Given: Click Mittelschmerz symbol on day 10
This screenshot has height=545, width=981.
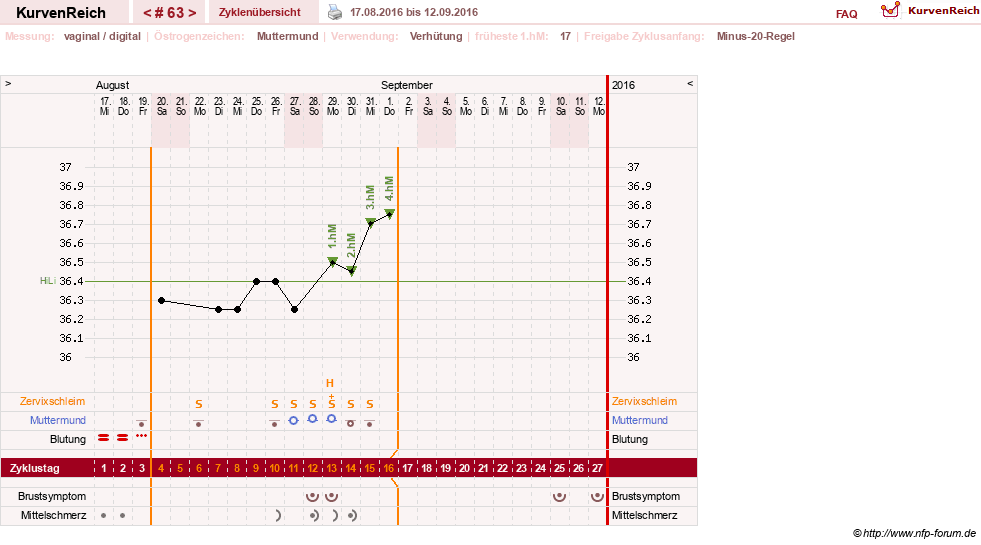Looking at the screenshot, I should [x=278, y=516].
